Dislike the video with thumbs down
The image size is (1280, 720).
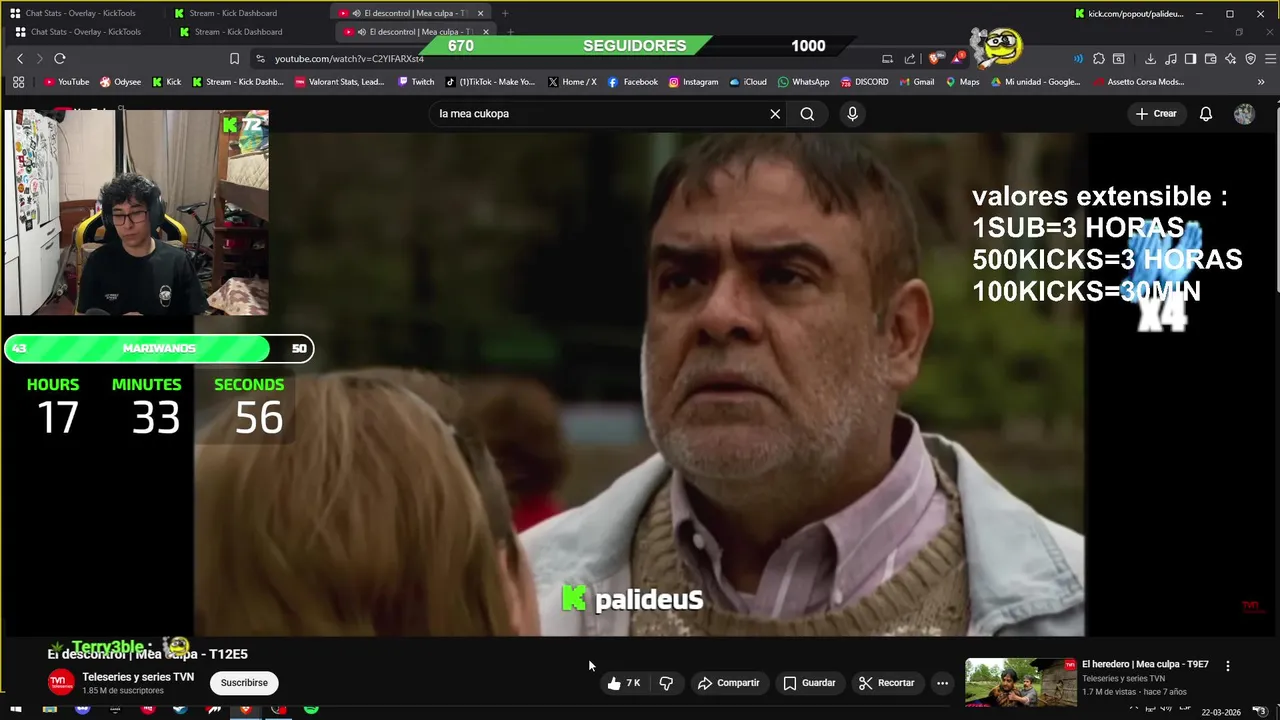pos(666,683)
